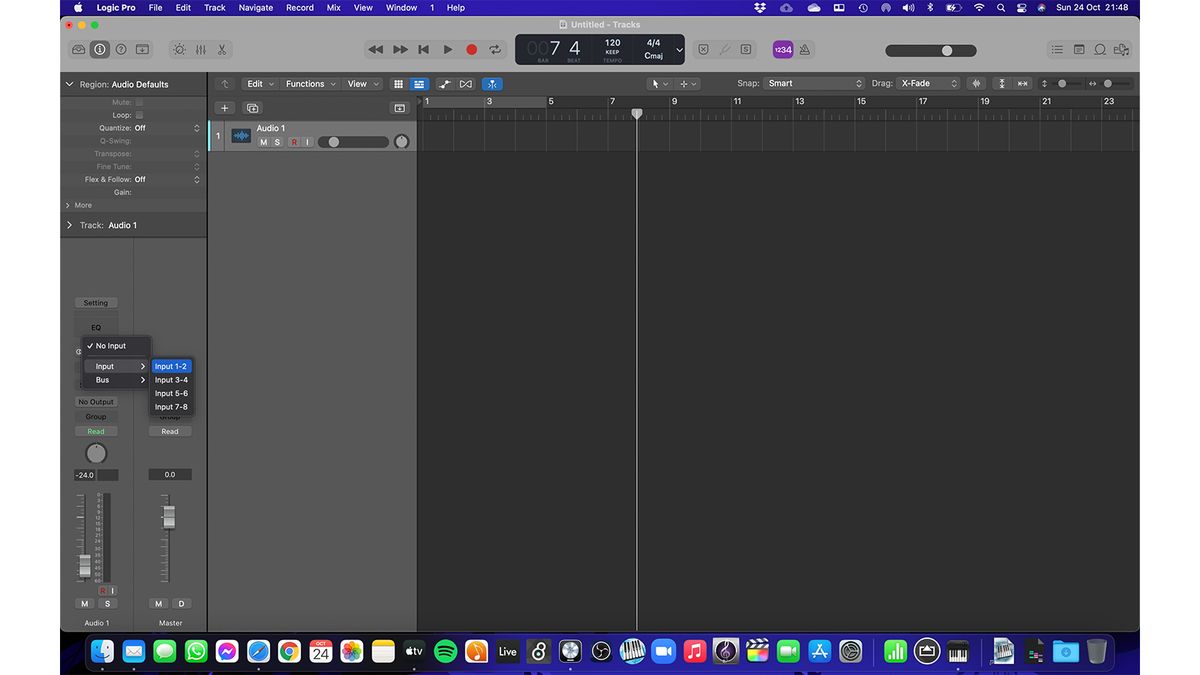This screenshot has height=675, width=1200.
Task: Adjust the pan knob on the Audio 1 channel
Action: [x=96, y=453]
